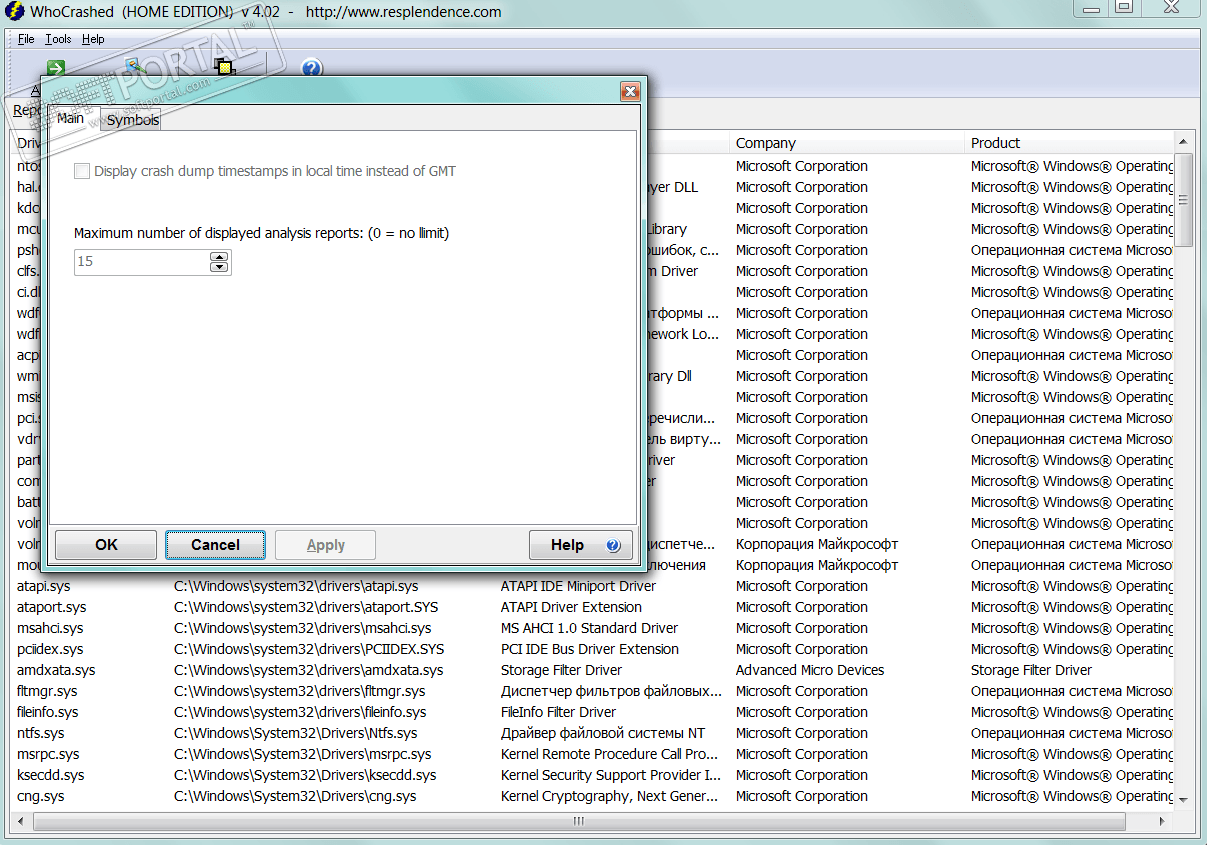
Task: Click the path C:\Windows\system32\drivers\atapi.sys
Action: point(296,586)
